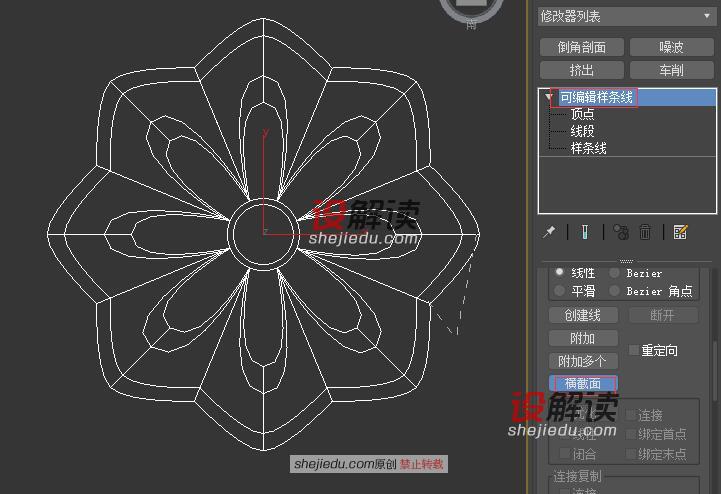
Task: Open the 修改器列表 dropdown
Action: click(x=626, y=17)
